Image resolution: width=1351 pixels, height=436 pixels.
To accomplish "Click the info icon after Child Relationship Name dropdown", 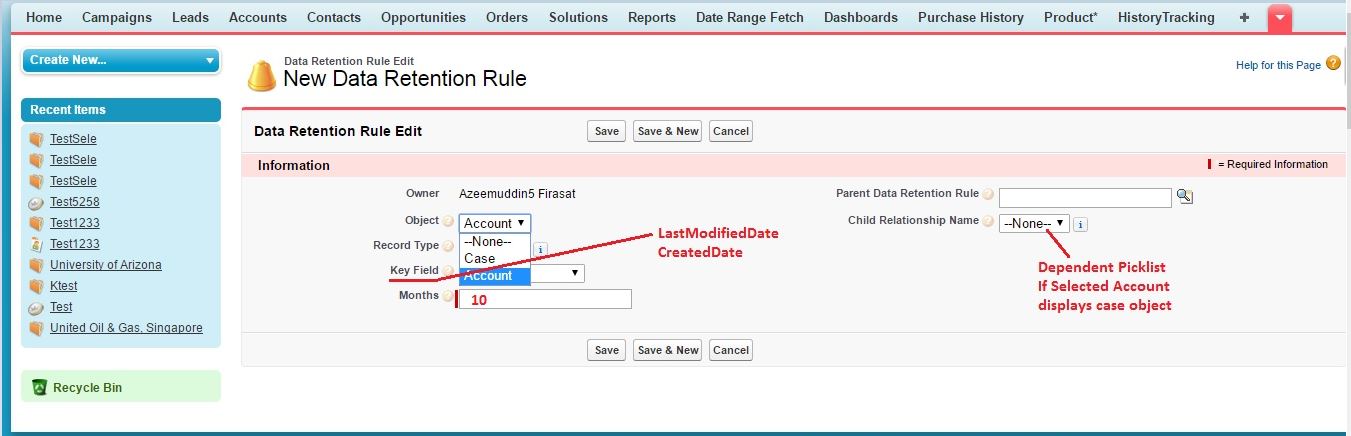I will pos(1080,224).
